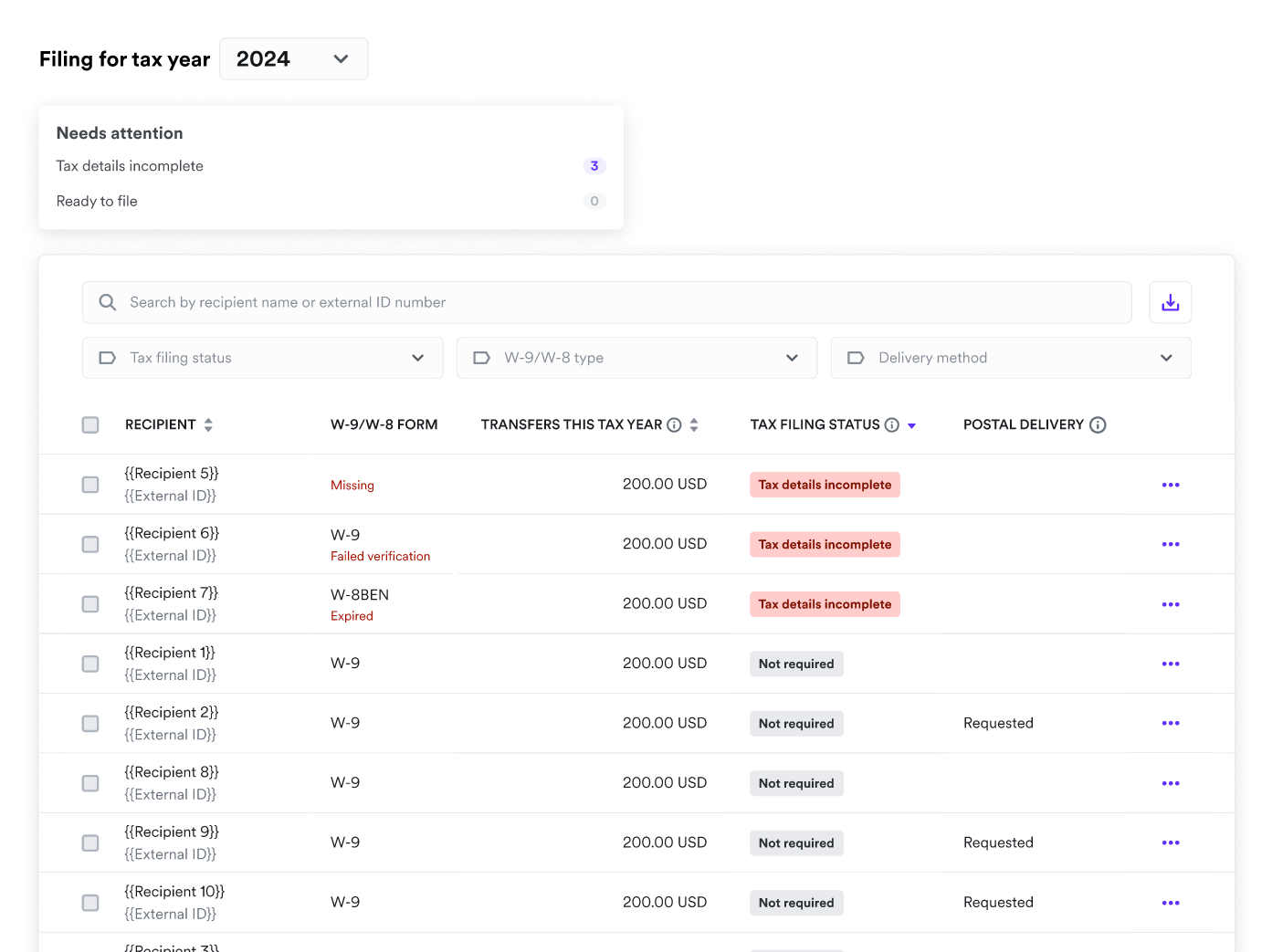Select Tax details incomplete summary row

coord(331,166)
